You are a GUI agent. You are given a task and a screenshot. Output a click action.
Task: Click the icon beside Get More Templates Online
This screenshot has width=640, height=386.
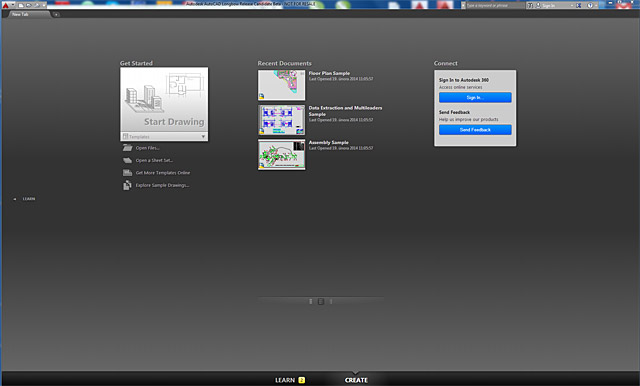point(127,173)
